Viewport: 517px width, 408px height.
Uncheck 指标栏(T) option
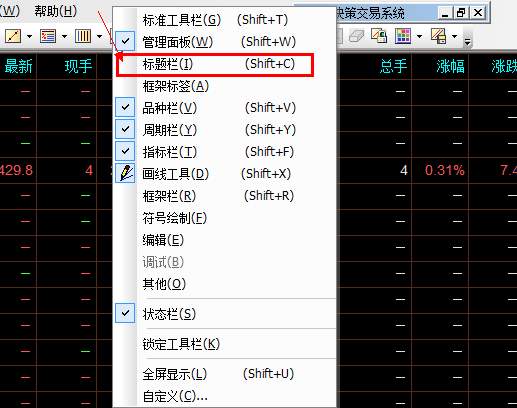(224, 152)
